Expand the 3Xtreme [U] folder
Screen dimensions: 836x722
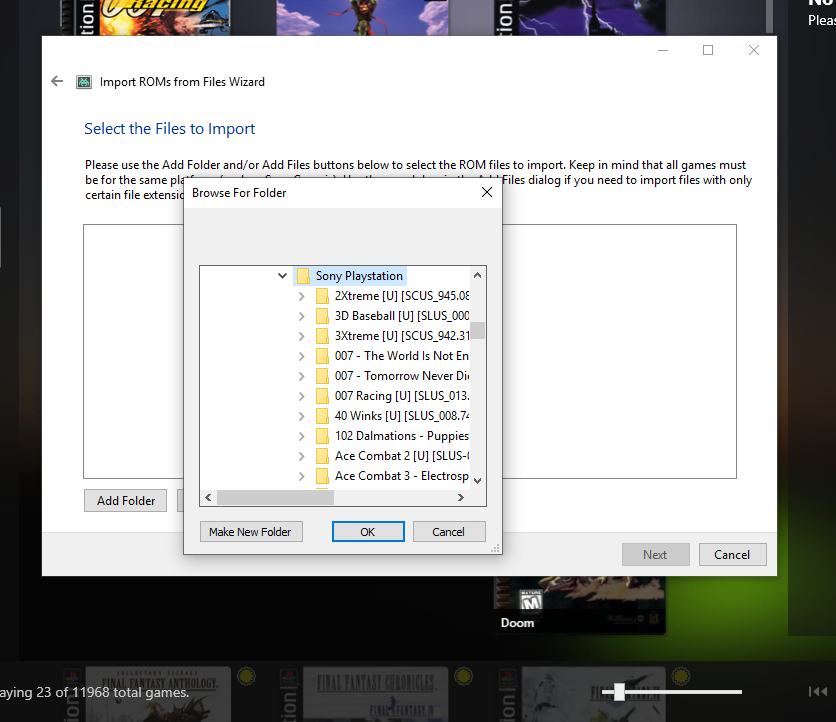coord(301,336)
